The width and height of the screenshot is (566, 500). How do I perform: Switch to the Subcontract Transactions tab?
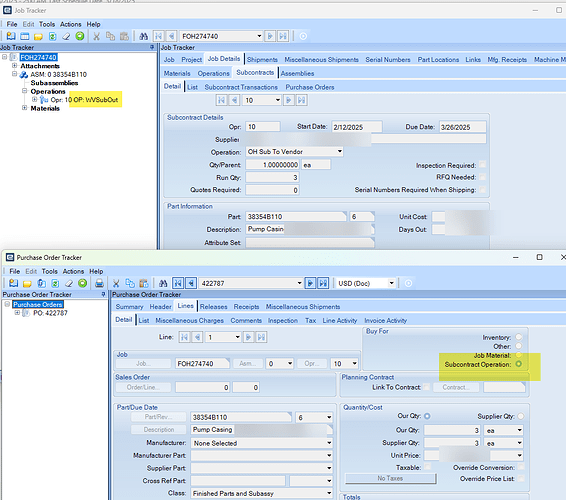(241, 87)
